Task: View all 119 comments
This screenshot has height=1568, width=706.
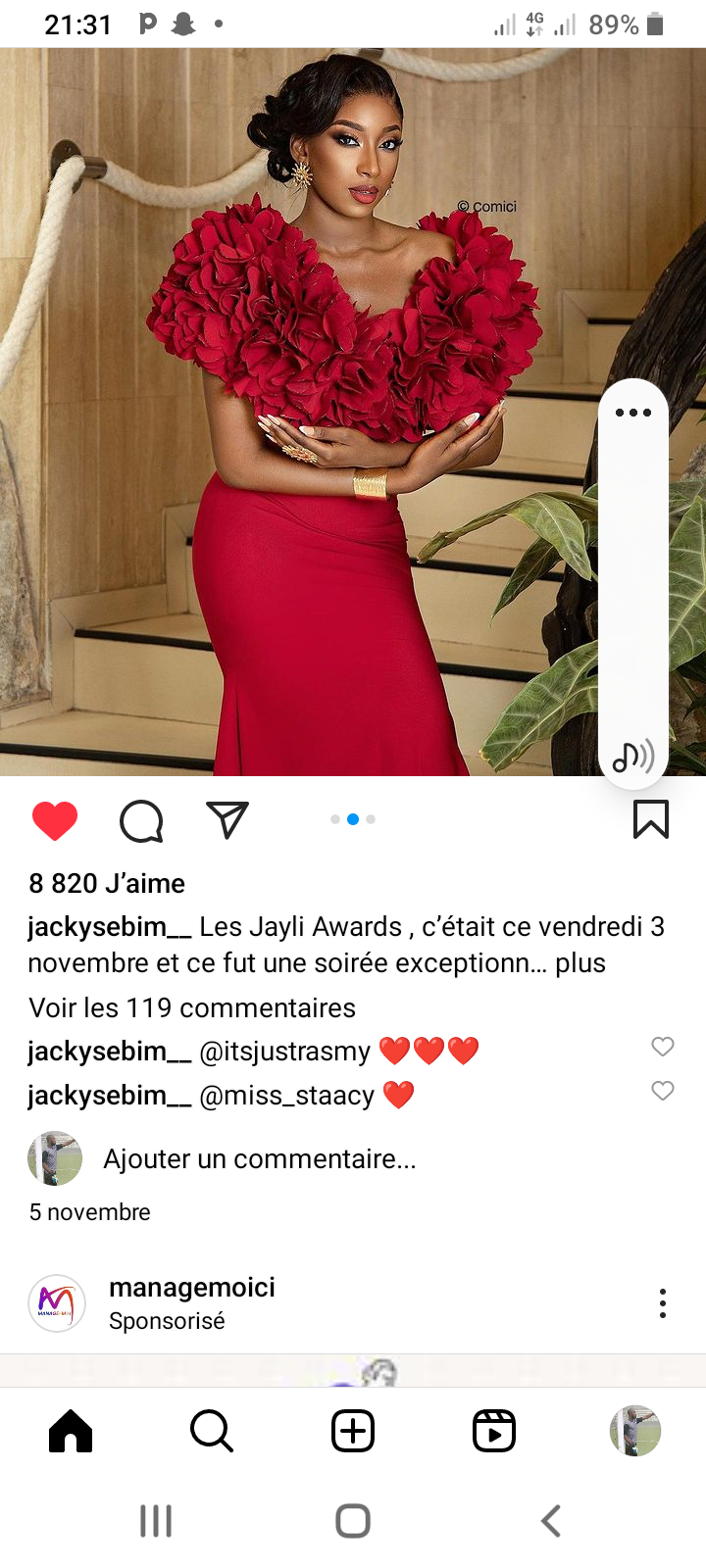Action: click(x=192, y=1007)
